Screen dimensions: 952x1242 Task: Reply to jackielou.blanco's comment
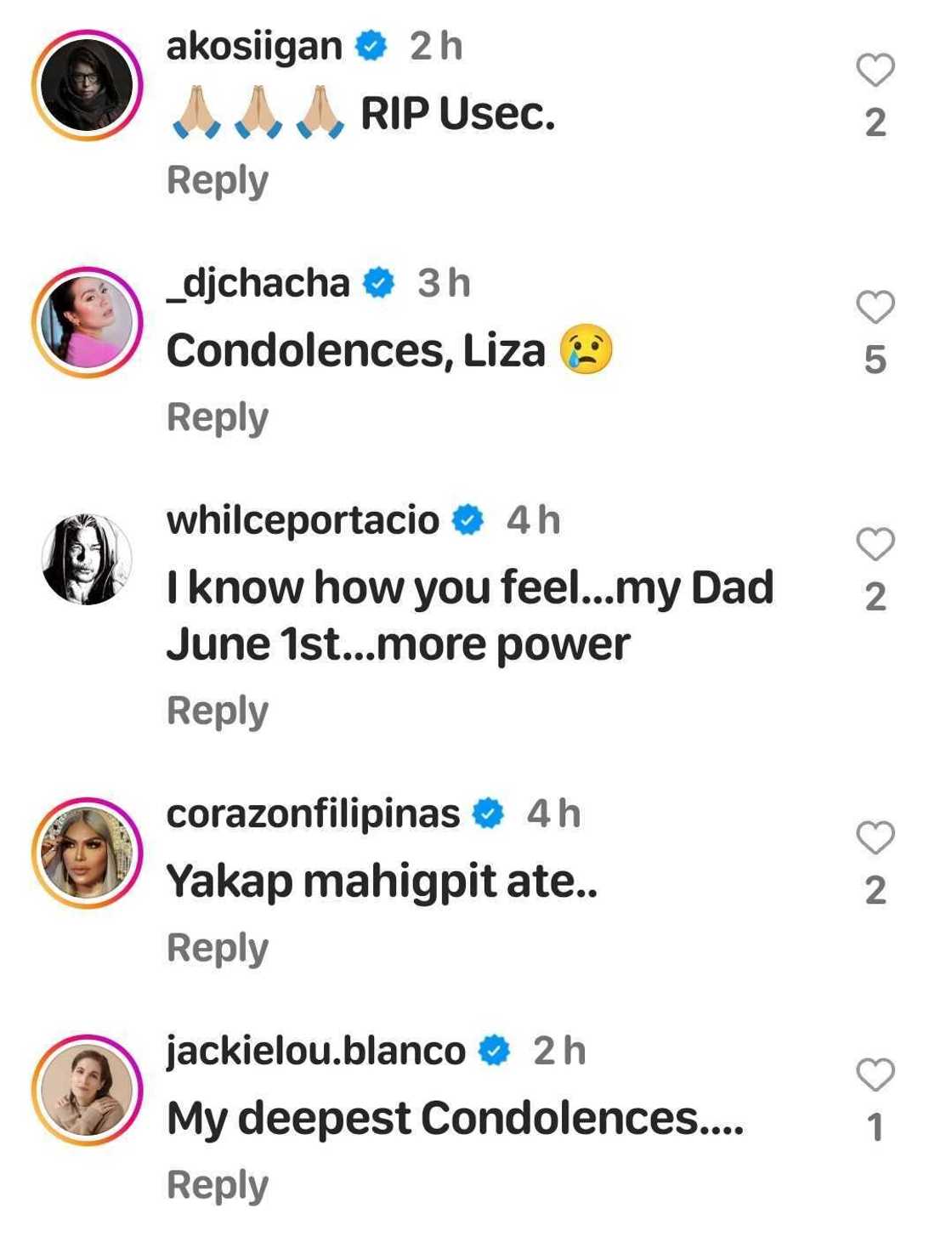point(218,1186)
